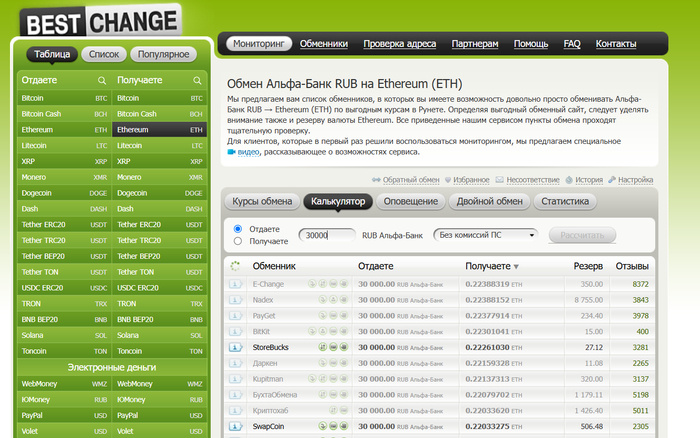Click the search icon next to Получаете
This screenshot has width=700, height=438.
(197, 80)
